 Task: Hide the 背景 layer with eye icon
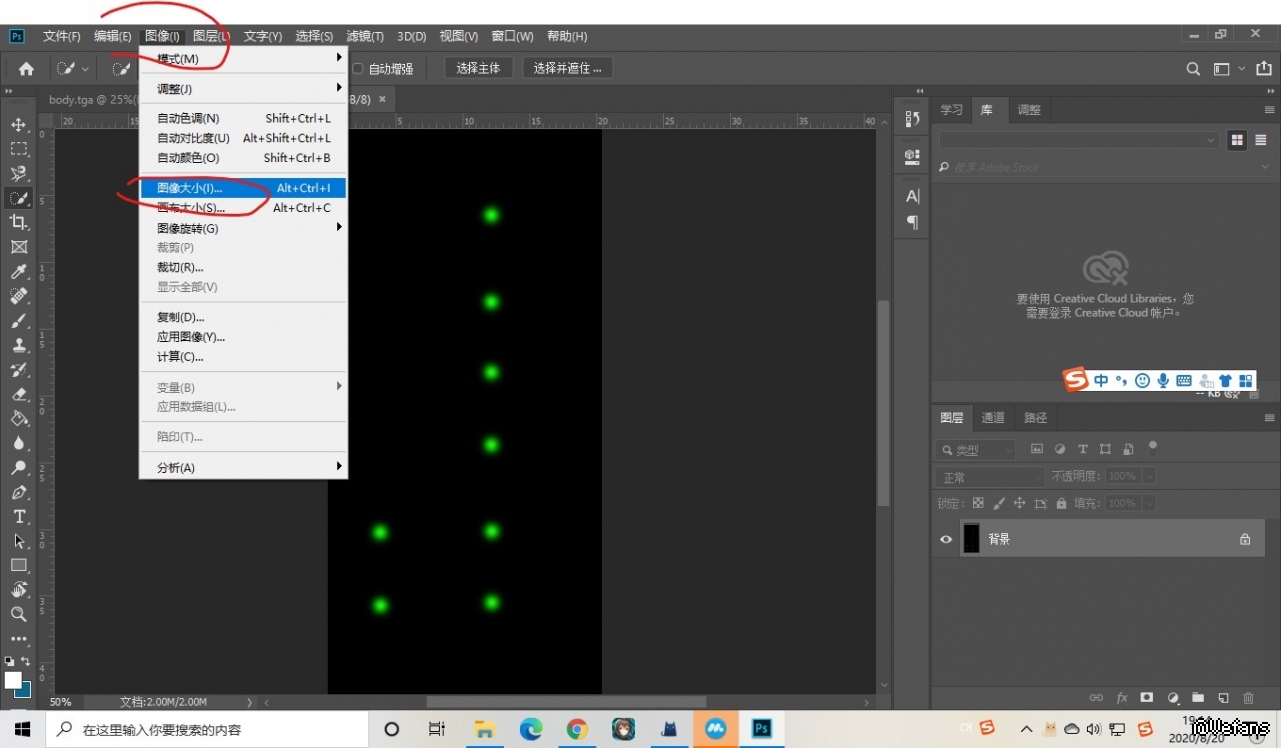(946, 539)
